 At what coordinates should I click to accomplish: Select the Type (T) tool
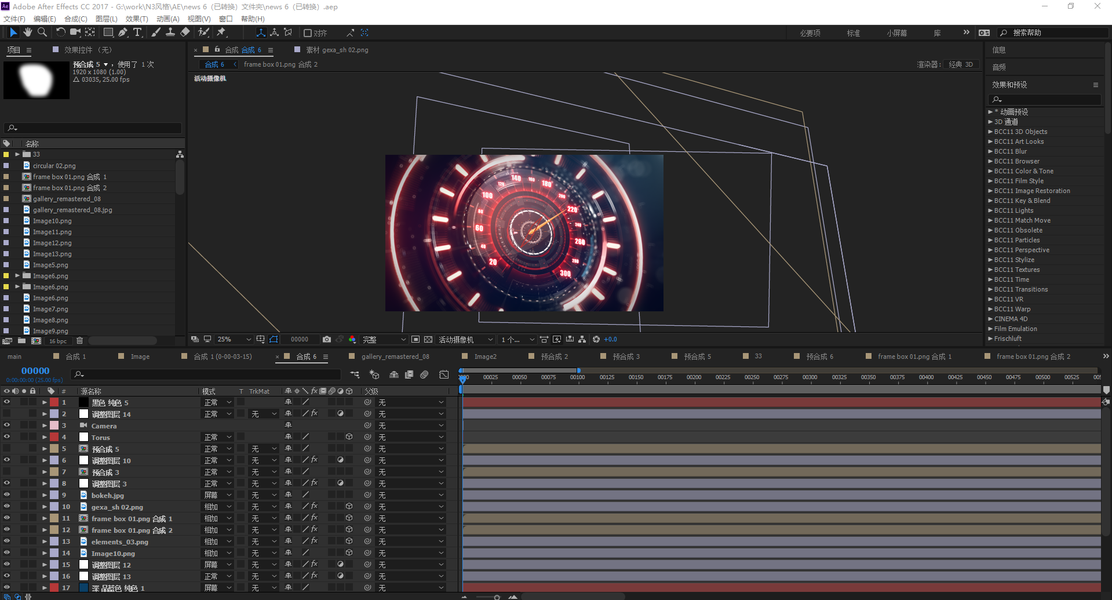(138, 33)
